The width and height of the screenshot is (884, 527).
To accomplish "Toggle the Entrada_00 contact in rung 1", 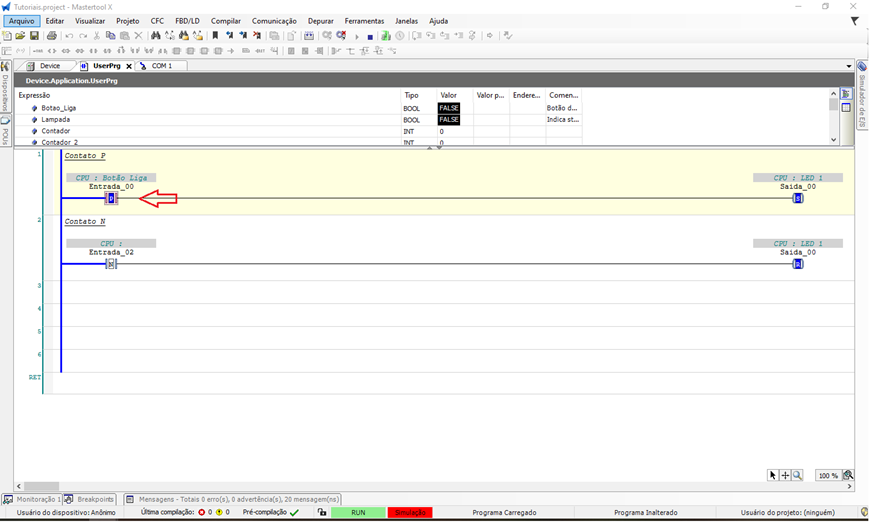I will tap(111, 198).
